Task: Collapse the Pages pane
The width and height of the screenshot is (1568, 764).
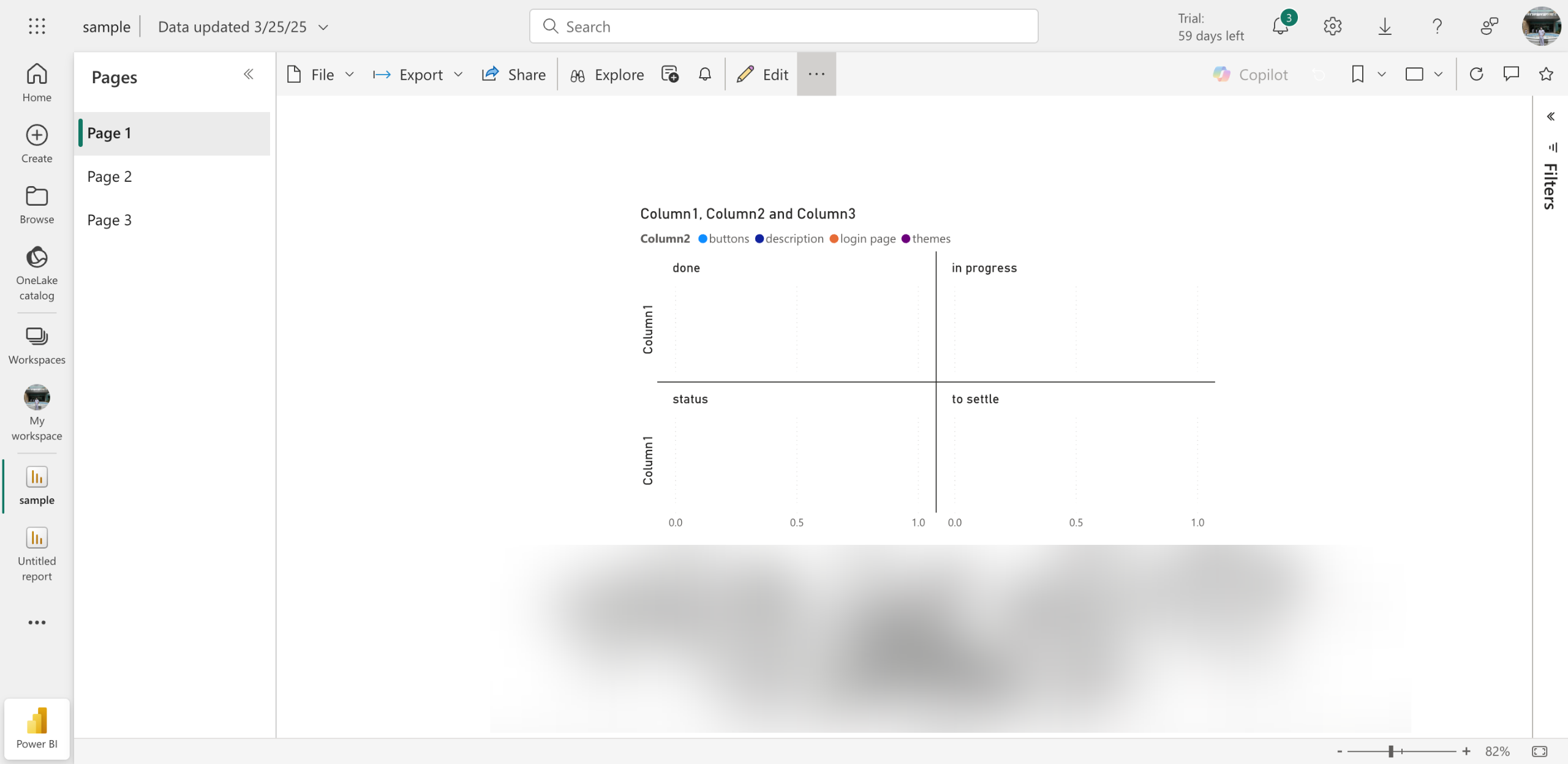Action: point(248,74)
